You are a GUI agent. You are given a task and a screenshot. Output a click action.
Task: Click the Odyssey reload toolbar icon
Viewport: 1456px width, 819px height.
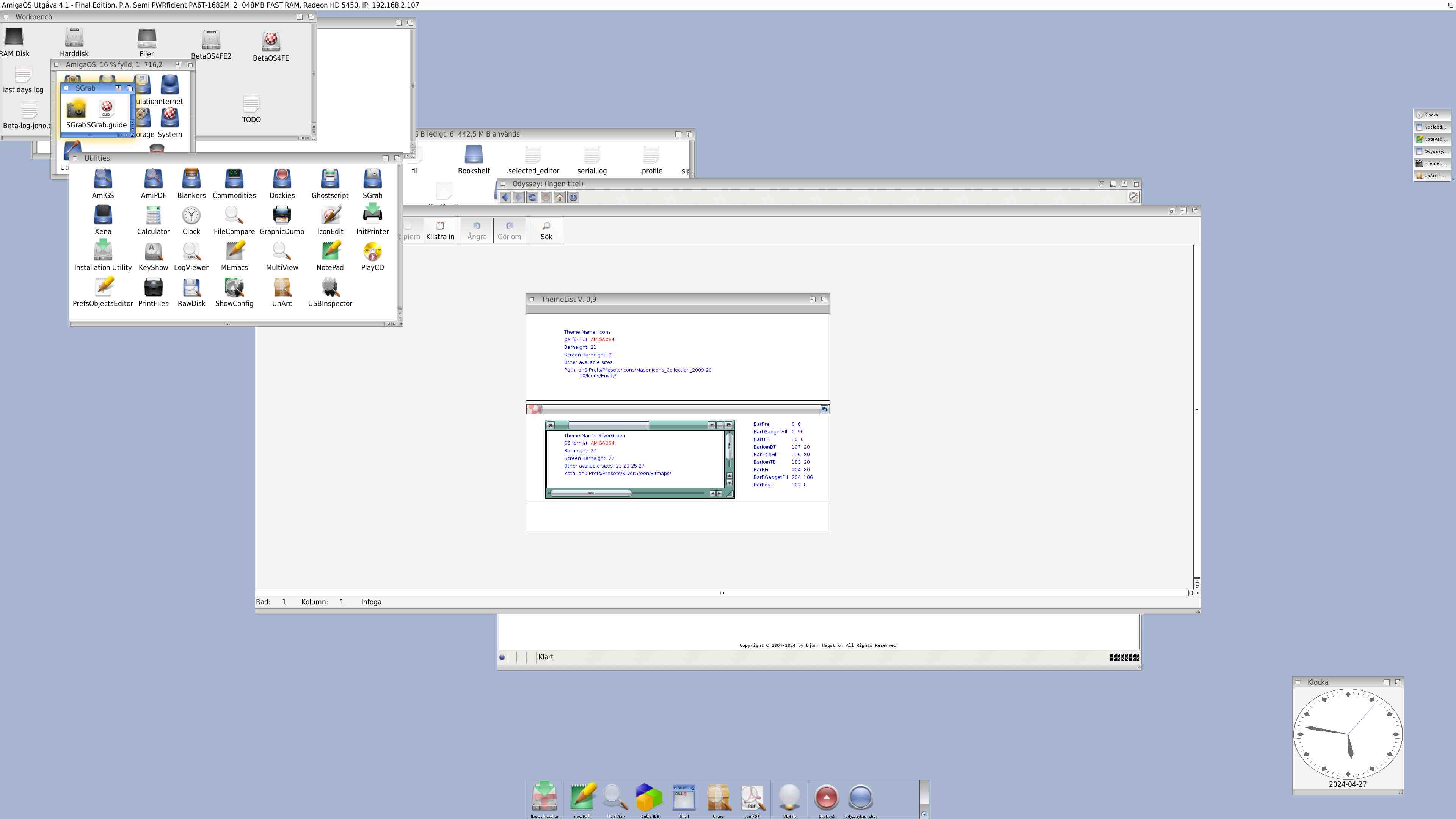pos(532,197)
